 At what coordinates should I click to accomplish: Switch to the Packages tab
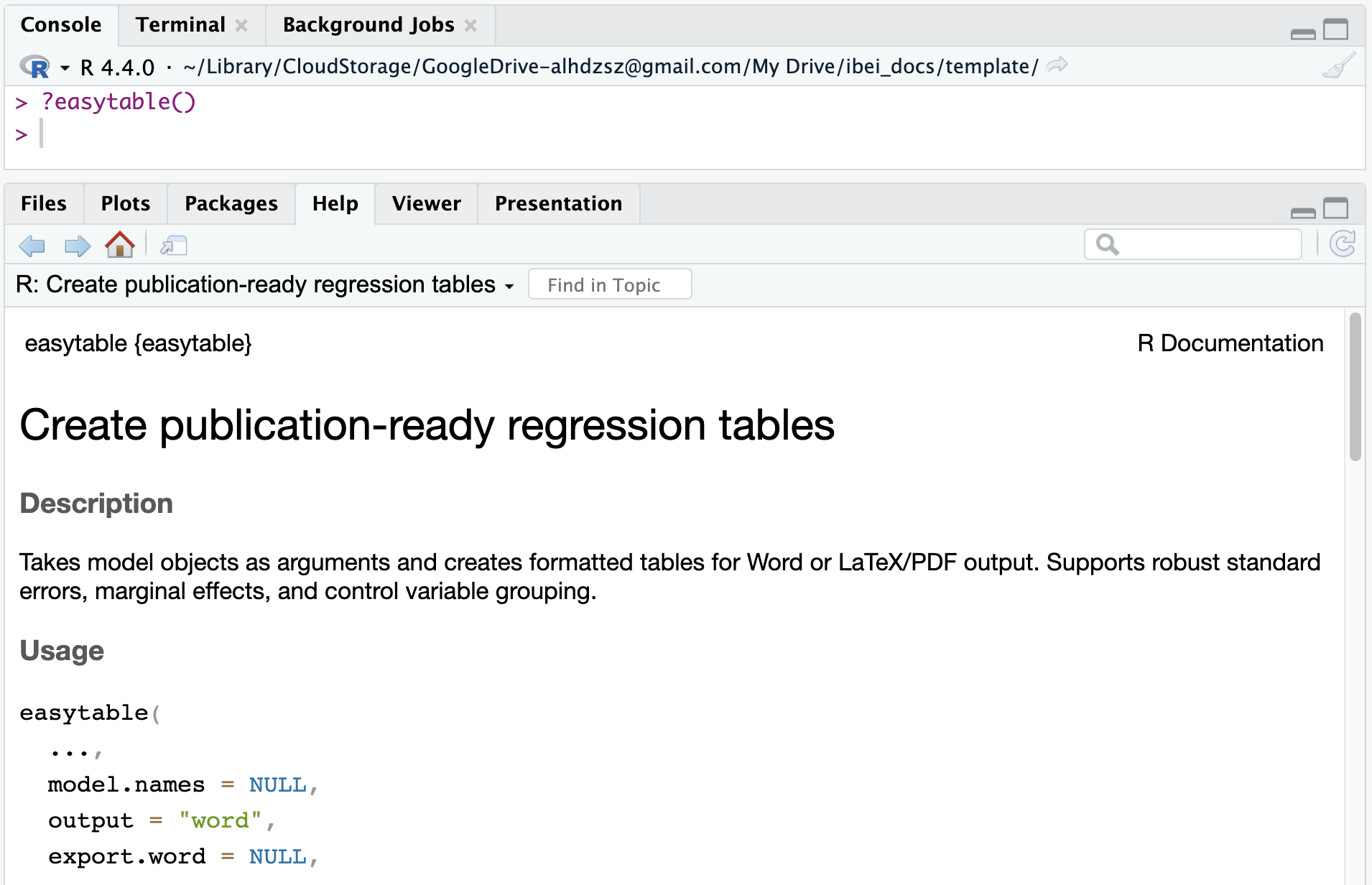click(231, 203)
